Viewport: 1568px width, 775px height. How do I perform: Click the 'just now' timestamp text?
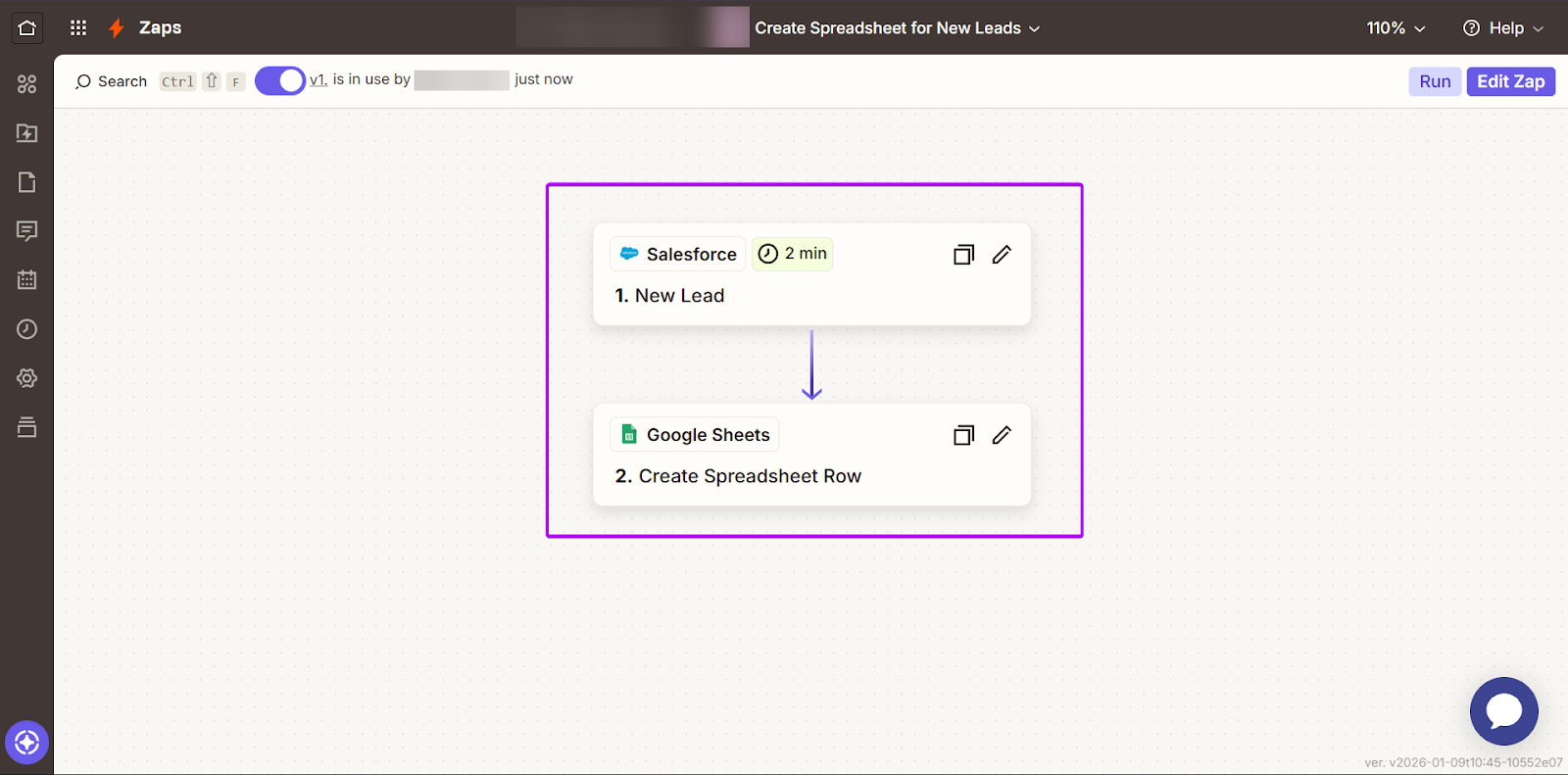544,79
